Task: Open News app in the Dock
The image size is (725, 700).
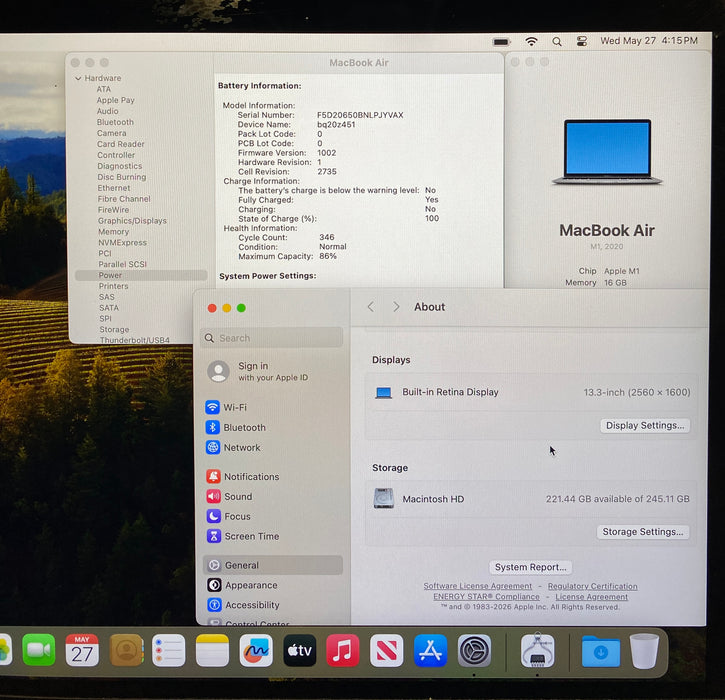Action: click(387, 650)
